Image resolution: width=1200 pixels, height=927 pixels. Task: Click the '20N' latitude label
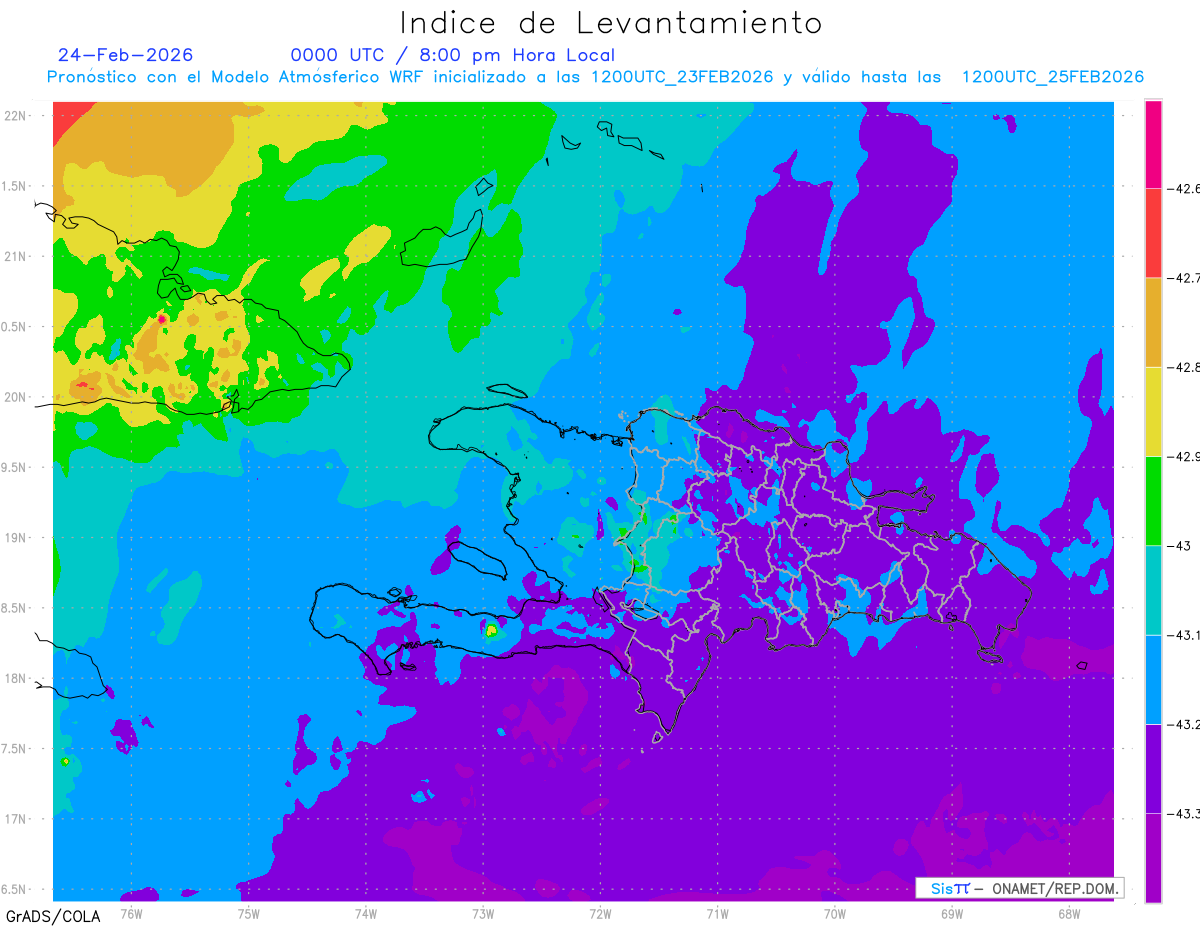click(17, 397)
